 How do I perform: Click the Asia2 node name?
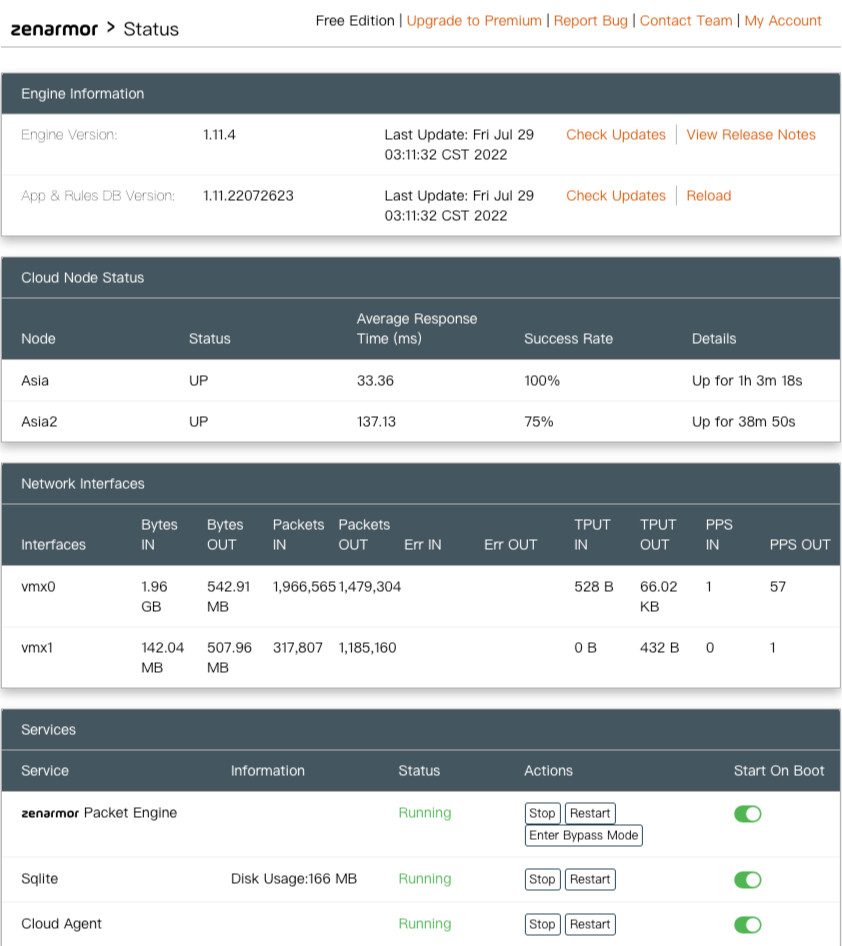[x=39, y=422]
